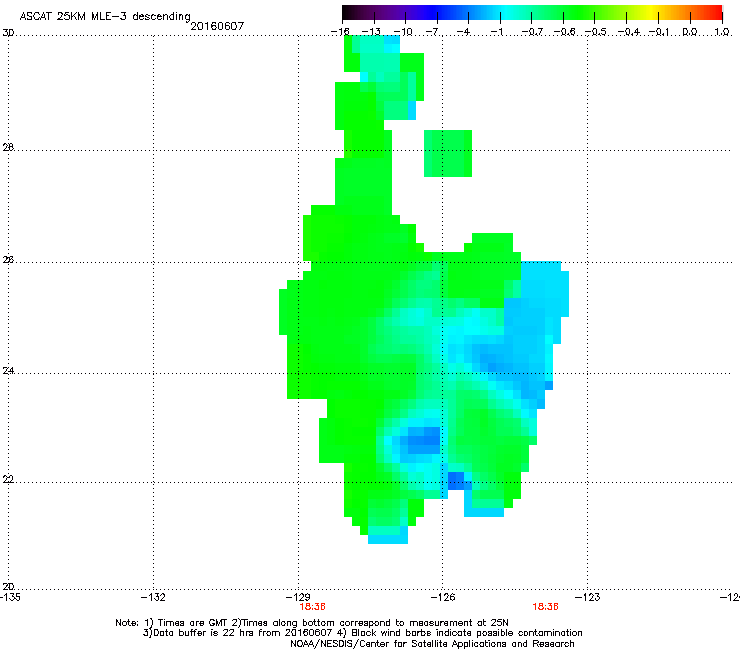This screenshot has height=650, width=740.
Task: Click the colorbar tick label 1.0
Action: click(x=722, y=32)
